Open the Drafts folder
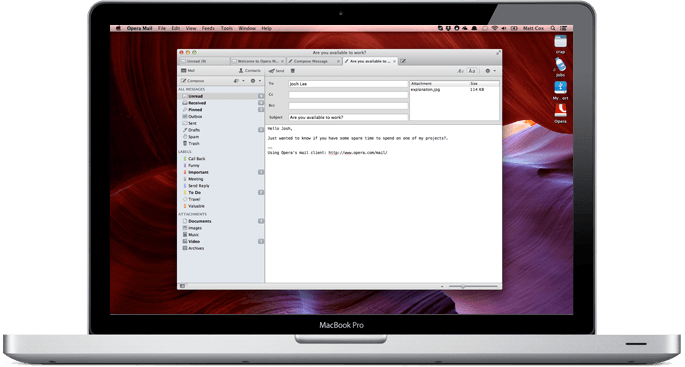The image size is (685, 367). pos(221,130)
